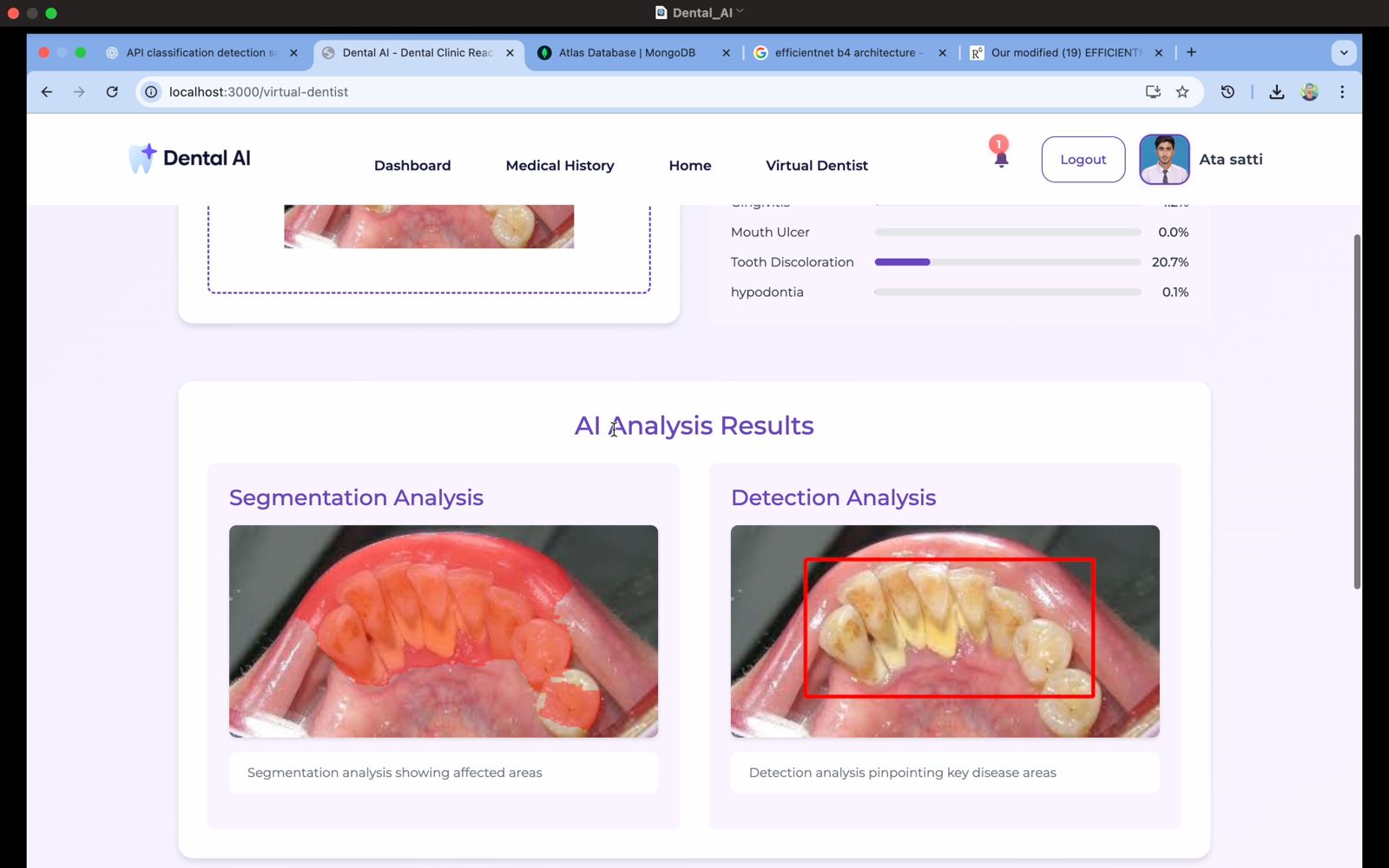1389x868 pixels.
Task: Click the uploaded teeth image preview
Action: 429,227
